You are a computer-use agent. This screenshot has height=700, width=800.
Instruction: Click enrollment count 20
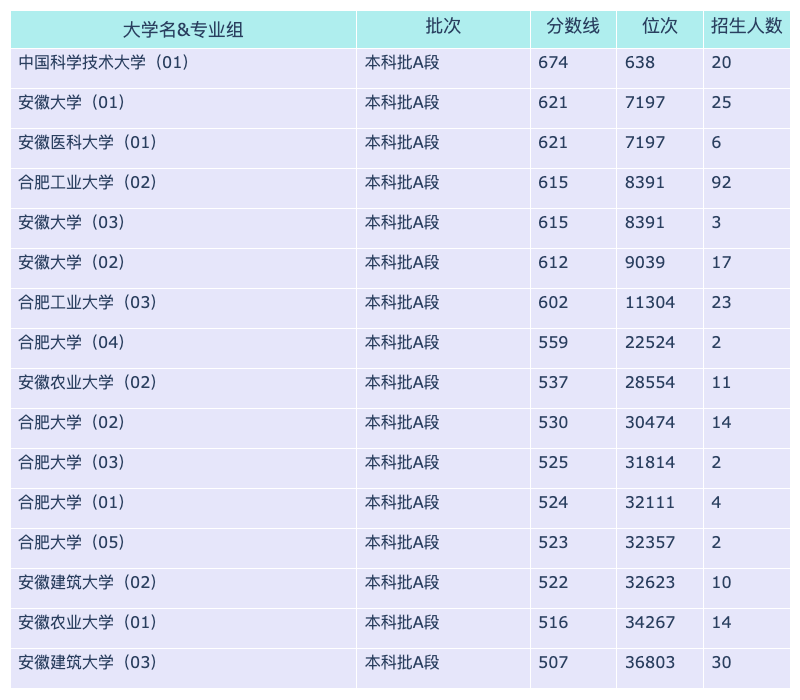pyautogui.click(x=721, y=62)
